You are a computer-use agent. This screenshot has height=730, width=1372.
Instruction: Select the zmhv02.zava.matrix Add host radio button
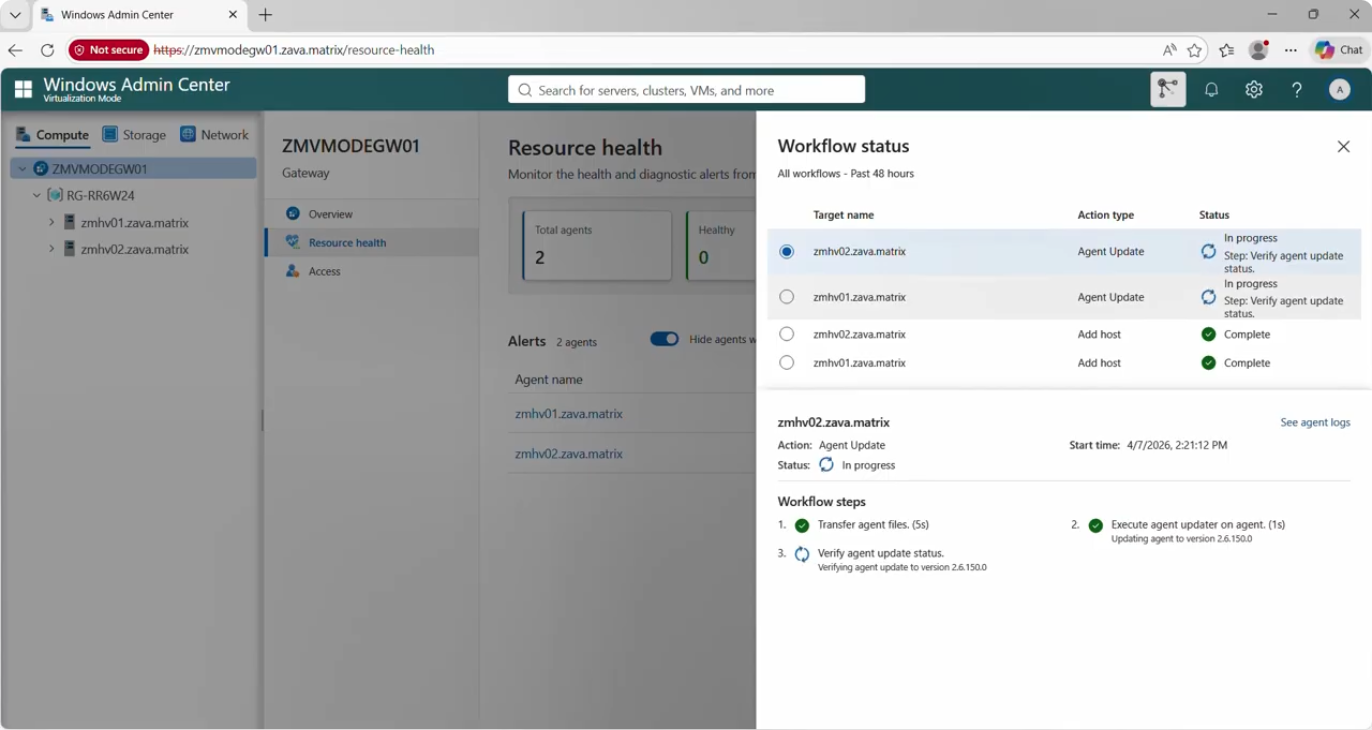coord(787,333)
